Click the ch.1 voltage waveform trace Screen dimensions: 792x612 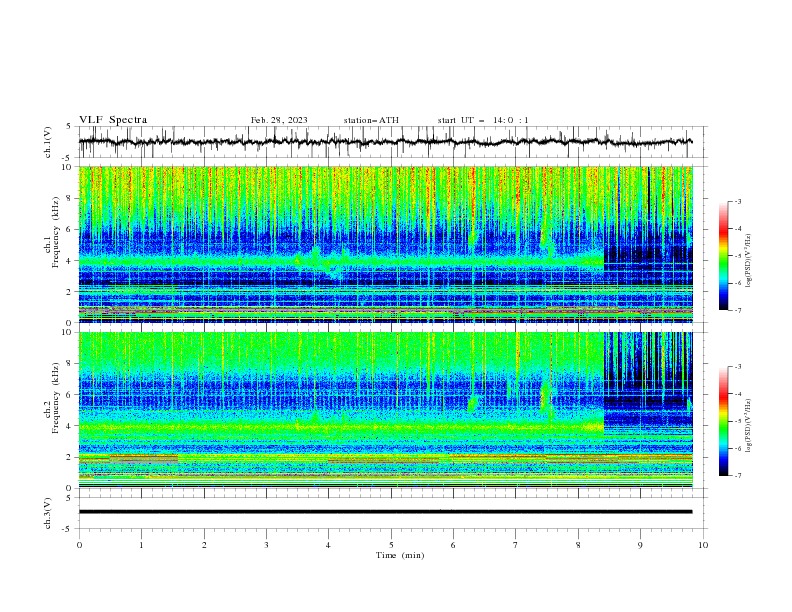click(385, 142)
